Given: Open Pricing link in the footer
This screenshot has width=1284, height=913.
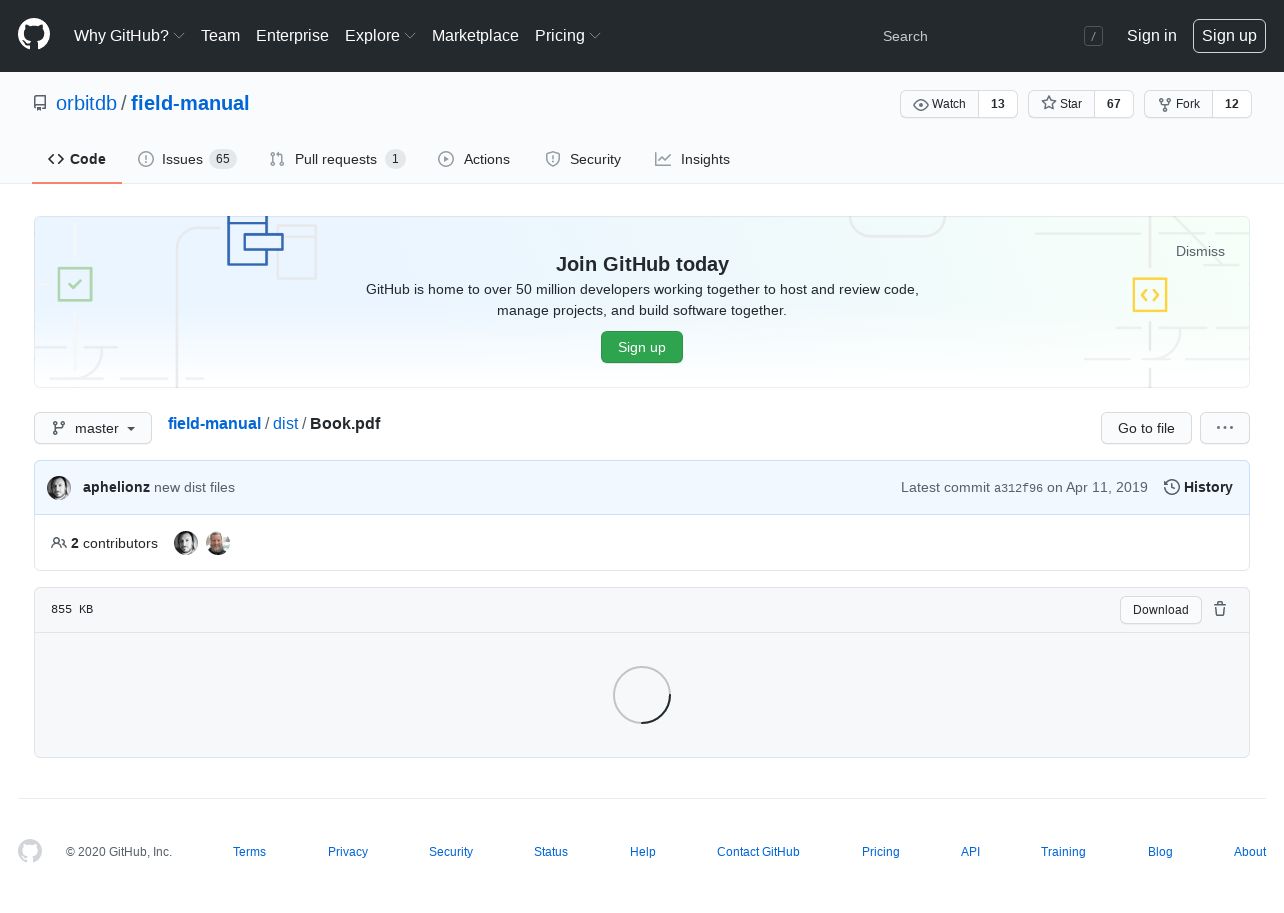Looking at the screenshot, I should [x=881, y=852].
